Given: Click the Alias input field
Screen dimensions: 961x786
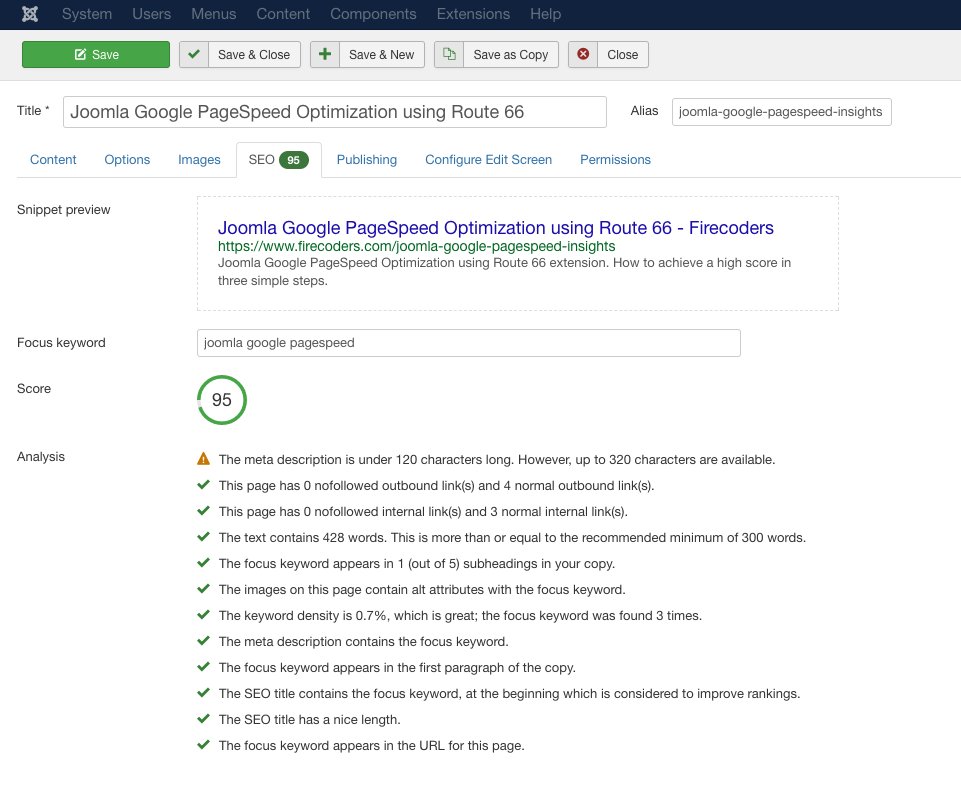Looking at the screenshot, I should coord(781,112).
